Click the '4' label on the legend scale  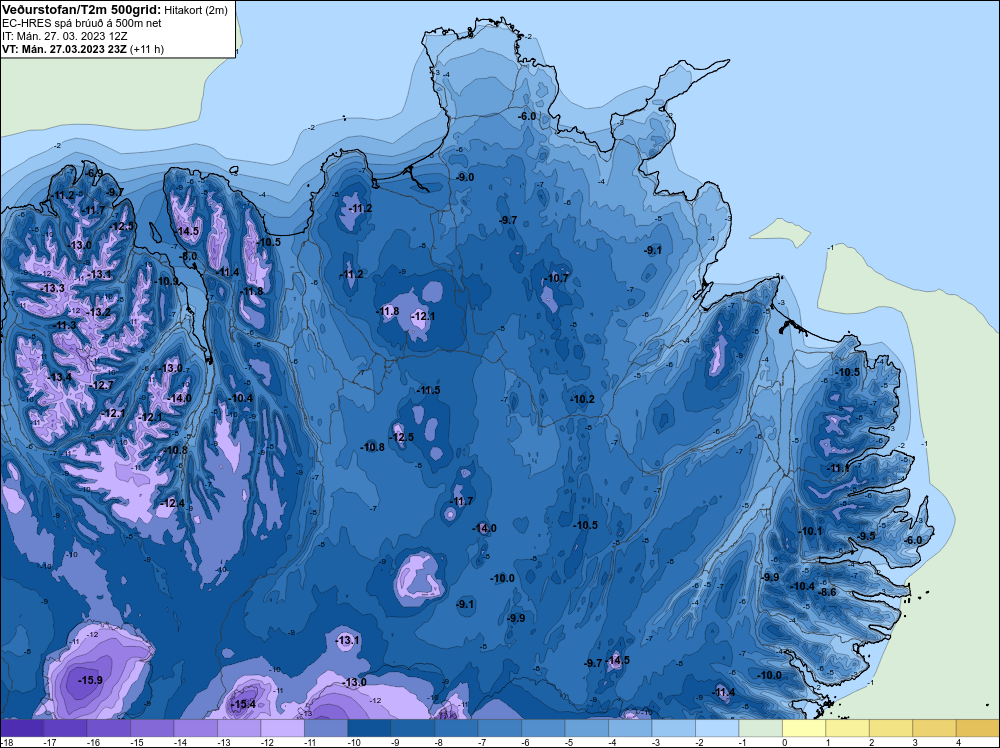click(x=959, y=742)
